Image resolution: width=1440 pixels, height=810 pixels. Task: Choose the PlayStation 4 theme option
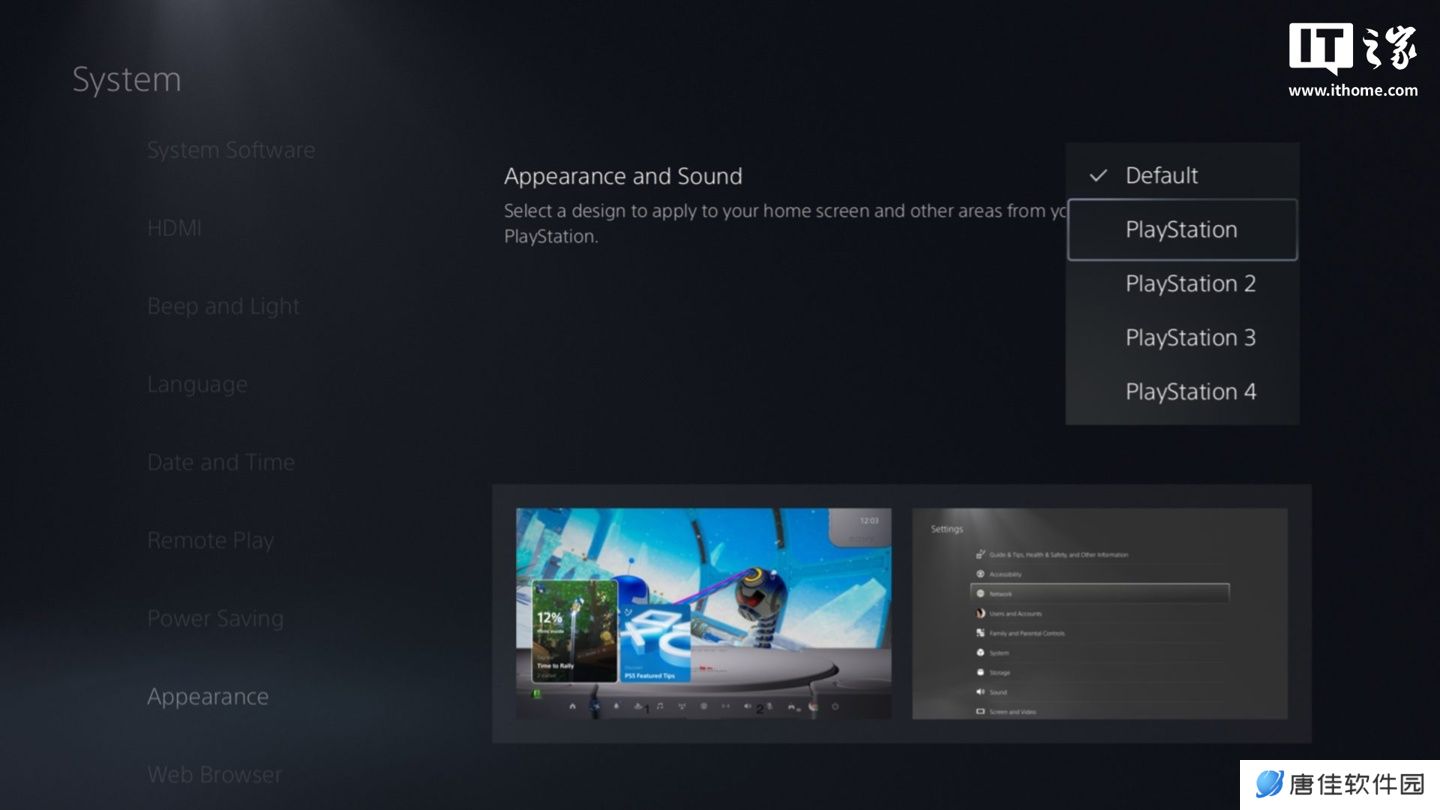point(1182,392)
